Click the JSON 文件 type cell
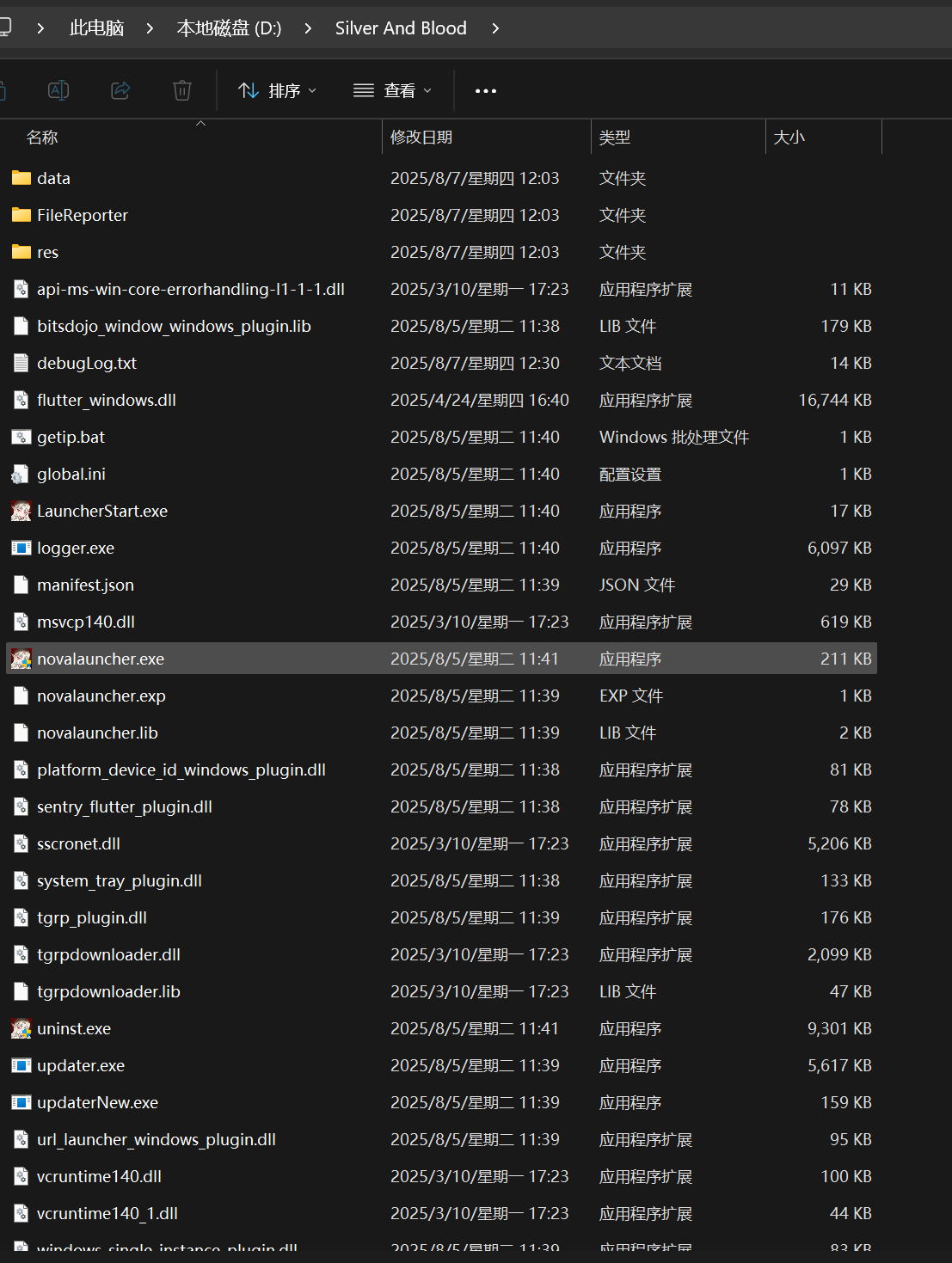 click(637, 585)
